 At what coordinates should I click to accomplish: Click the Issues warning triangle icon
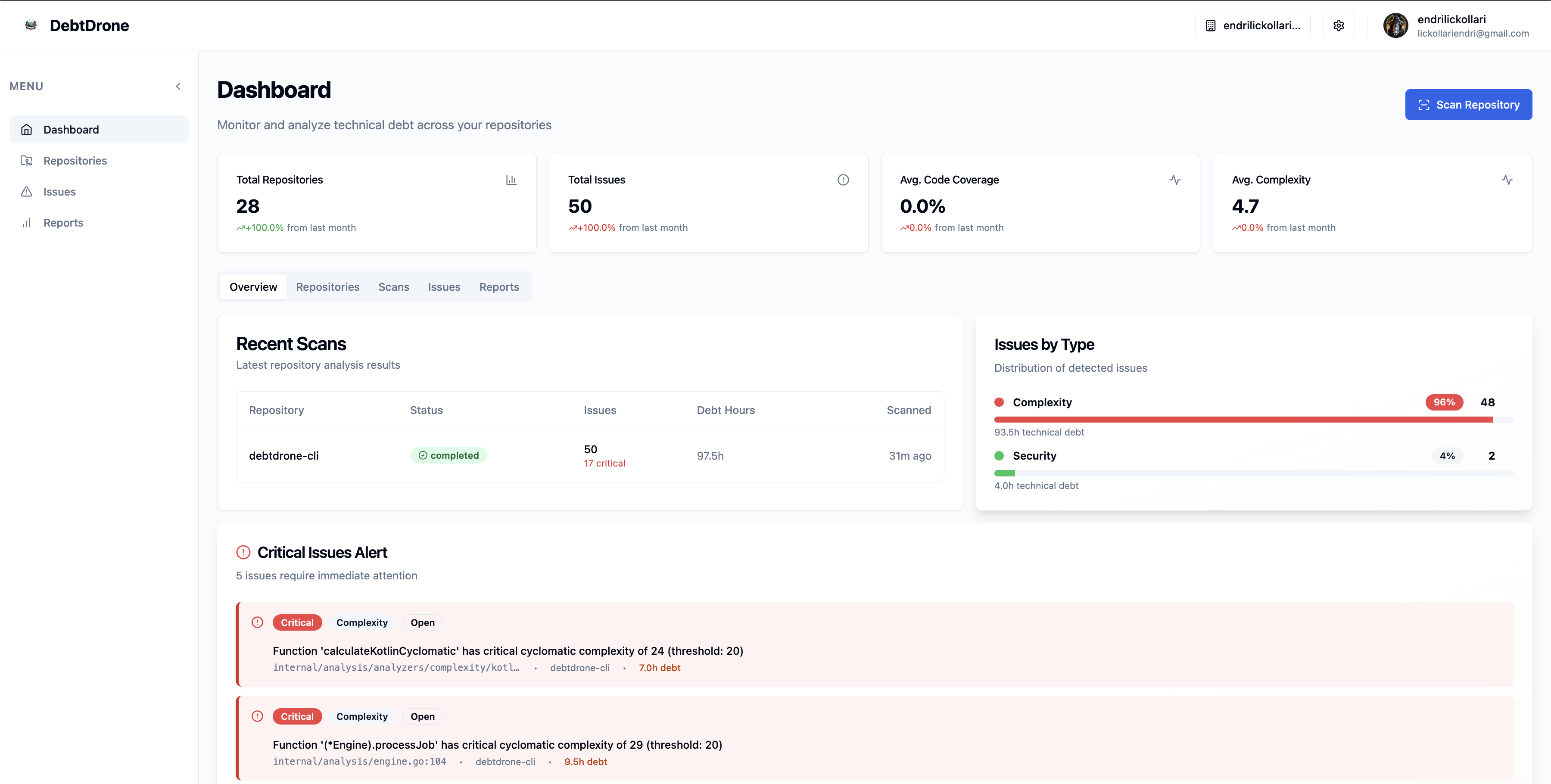26,192
